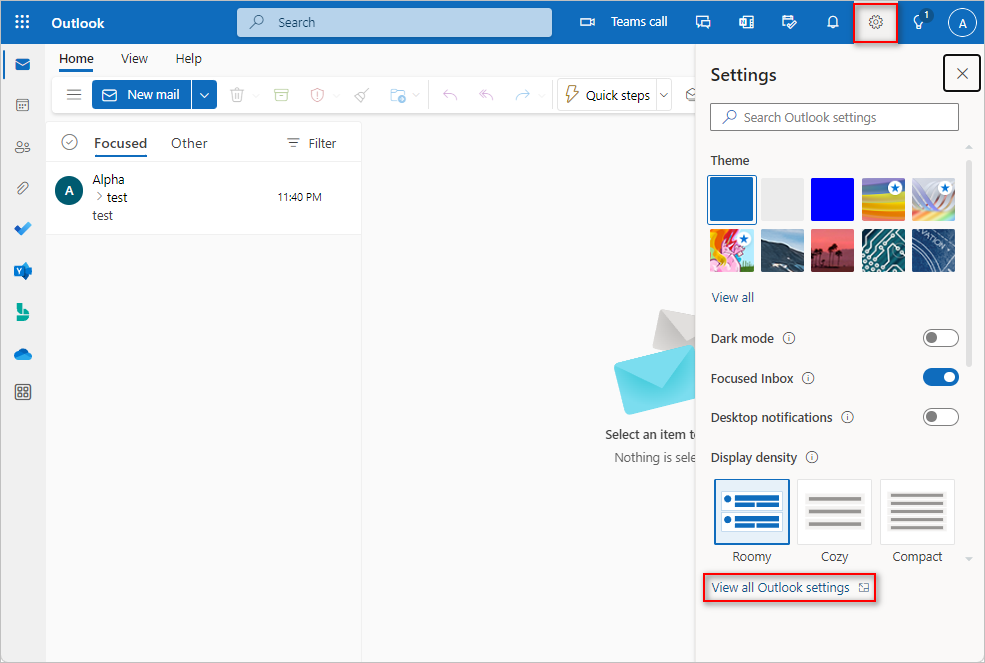Select the Focused inbox tab

pyautogui.click(x=121, y=143)
